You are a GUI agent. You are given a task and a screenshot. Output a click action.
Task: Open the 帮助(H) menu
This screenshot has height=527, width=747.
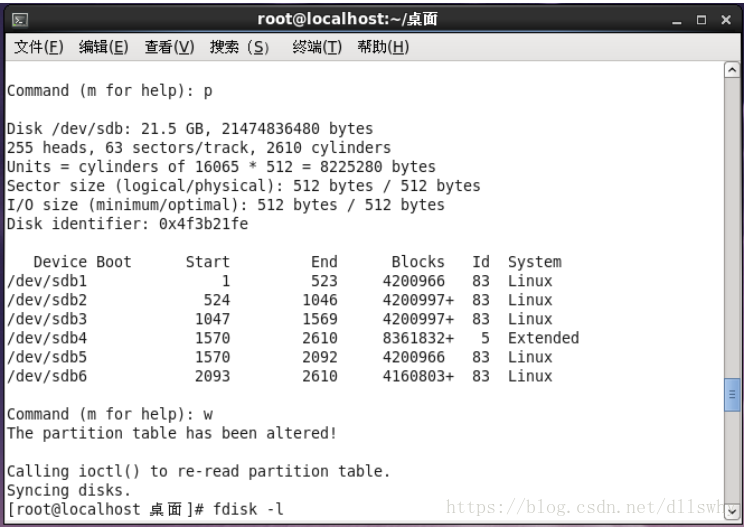coord(383,47)
